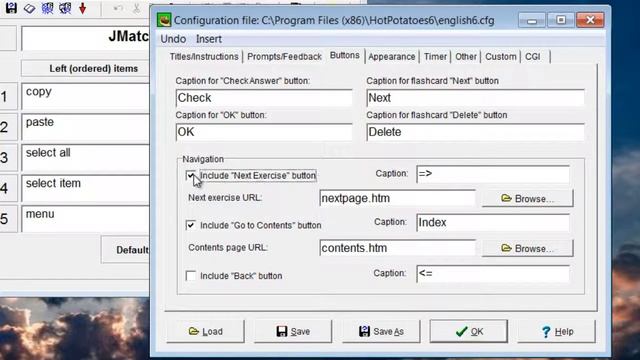The width and height of the screenshot is (640, 360).
Task: Click the first blue web export icon
Action: point(47,8)
